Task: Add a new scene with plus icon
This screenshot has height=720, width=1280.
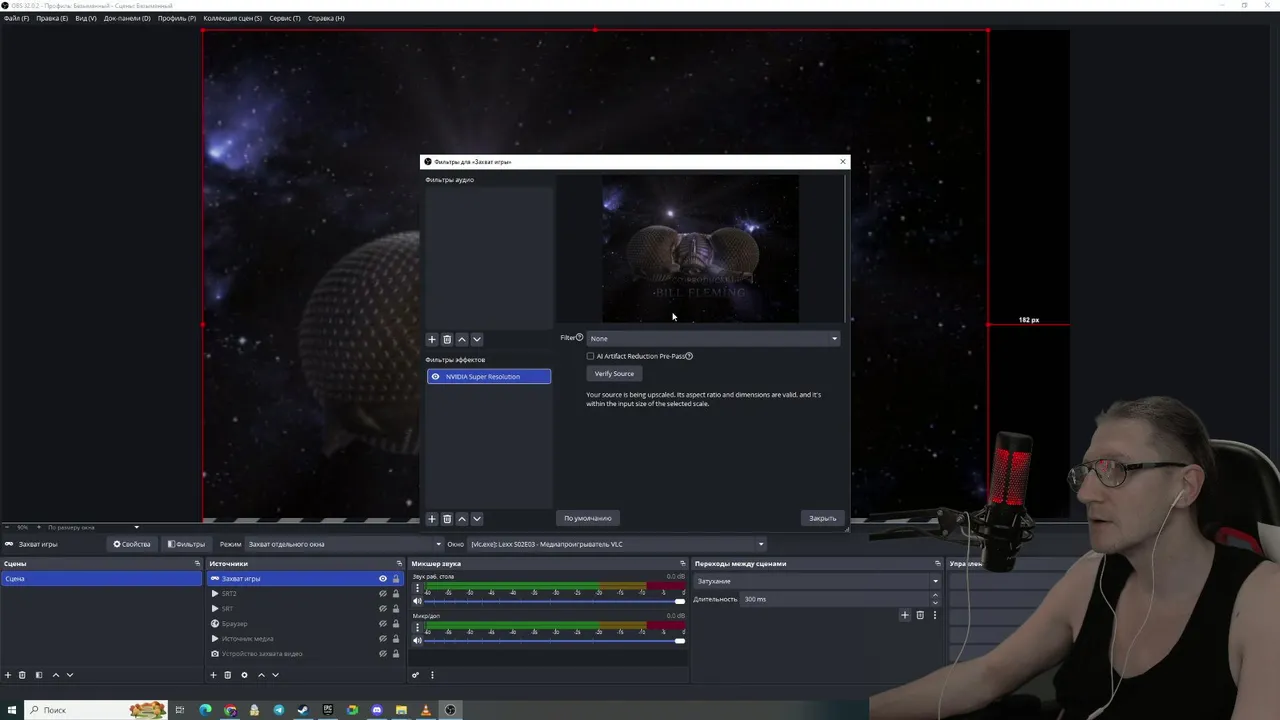Action: [x=8, y=675]
